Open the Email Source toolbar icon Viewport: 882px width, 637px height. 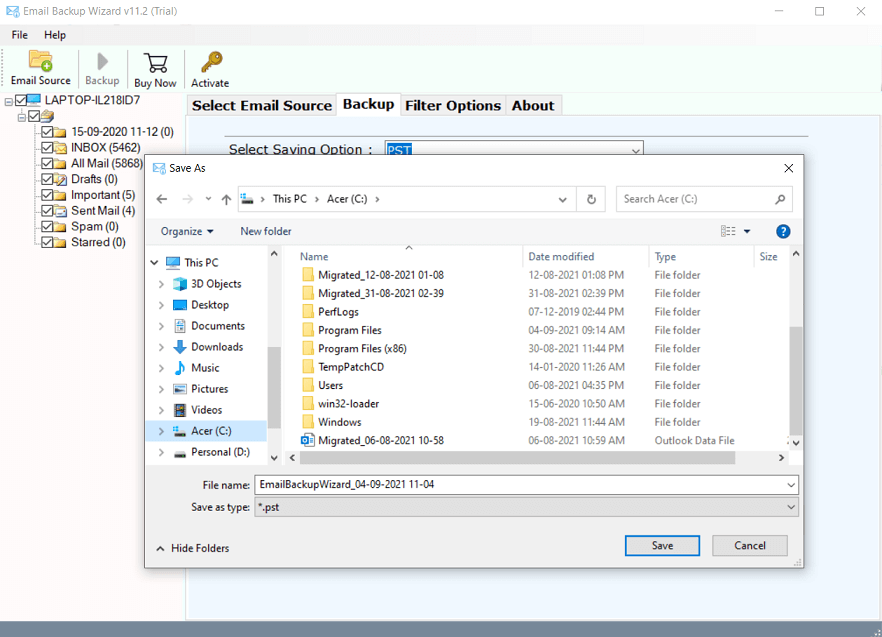(40, 60)
